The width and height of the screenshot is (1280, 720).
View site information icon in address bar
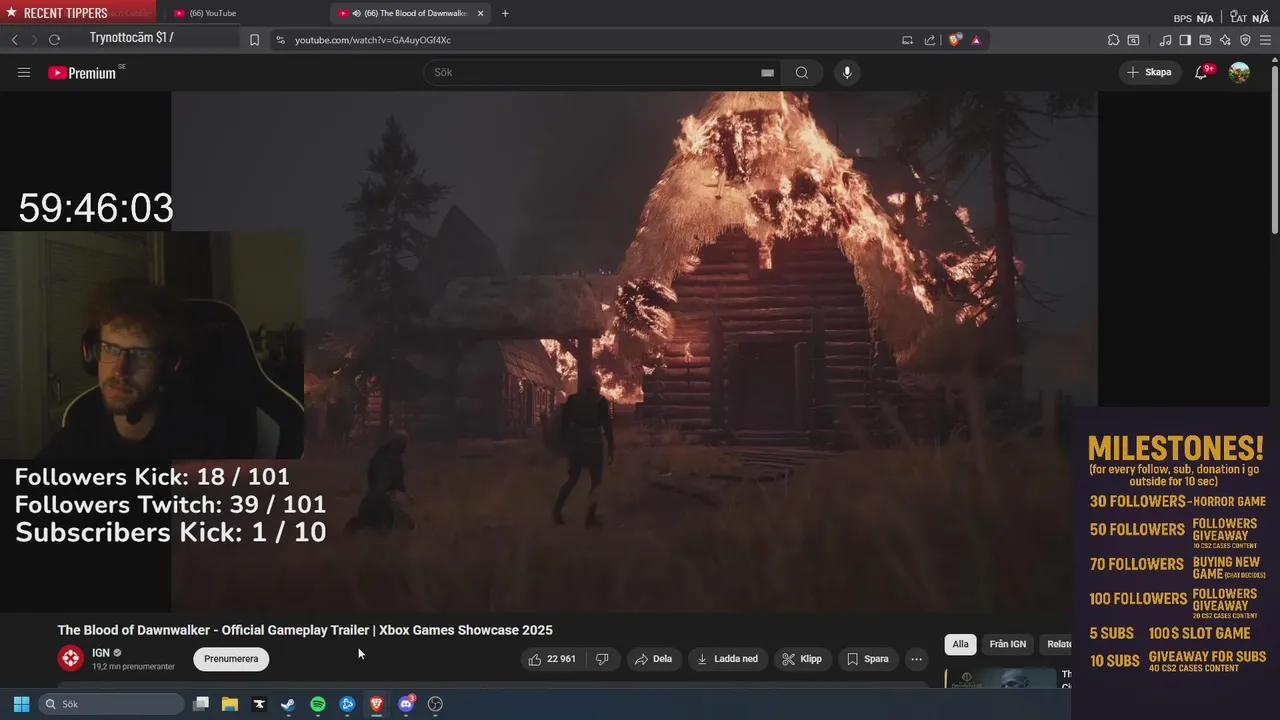[280, 40]
